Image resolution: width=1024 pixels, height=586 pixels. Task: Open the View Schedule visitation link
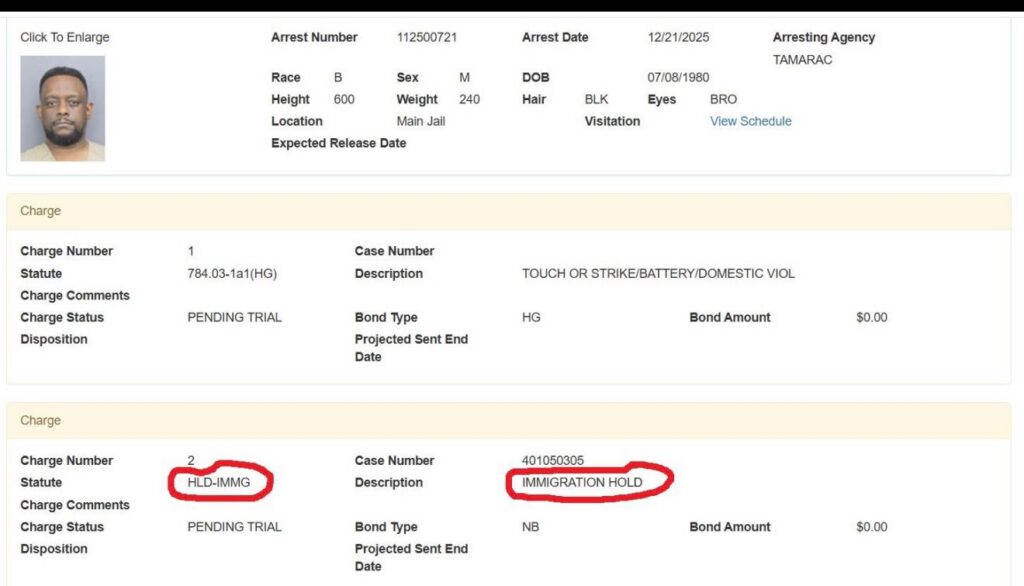pyautogui.click(x=750, y=122)
